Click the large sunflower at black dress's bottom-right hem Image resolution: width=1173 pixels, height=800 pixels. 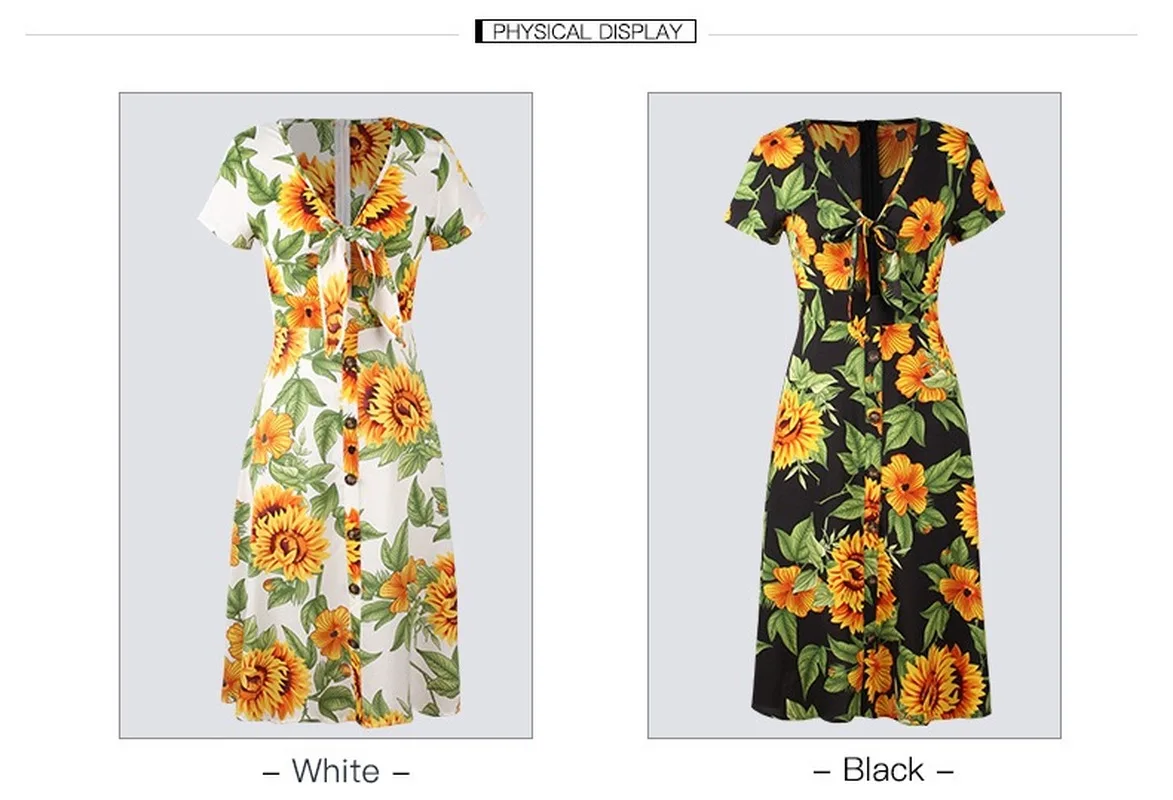[x=943, y=683]
